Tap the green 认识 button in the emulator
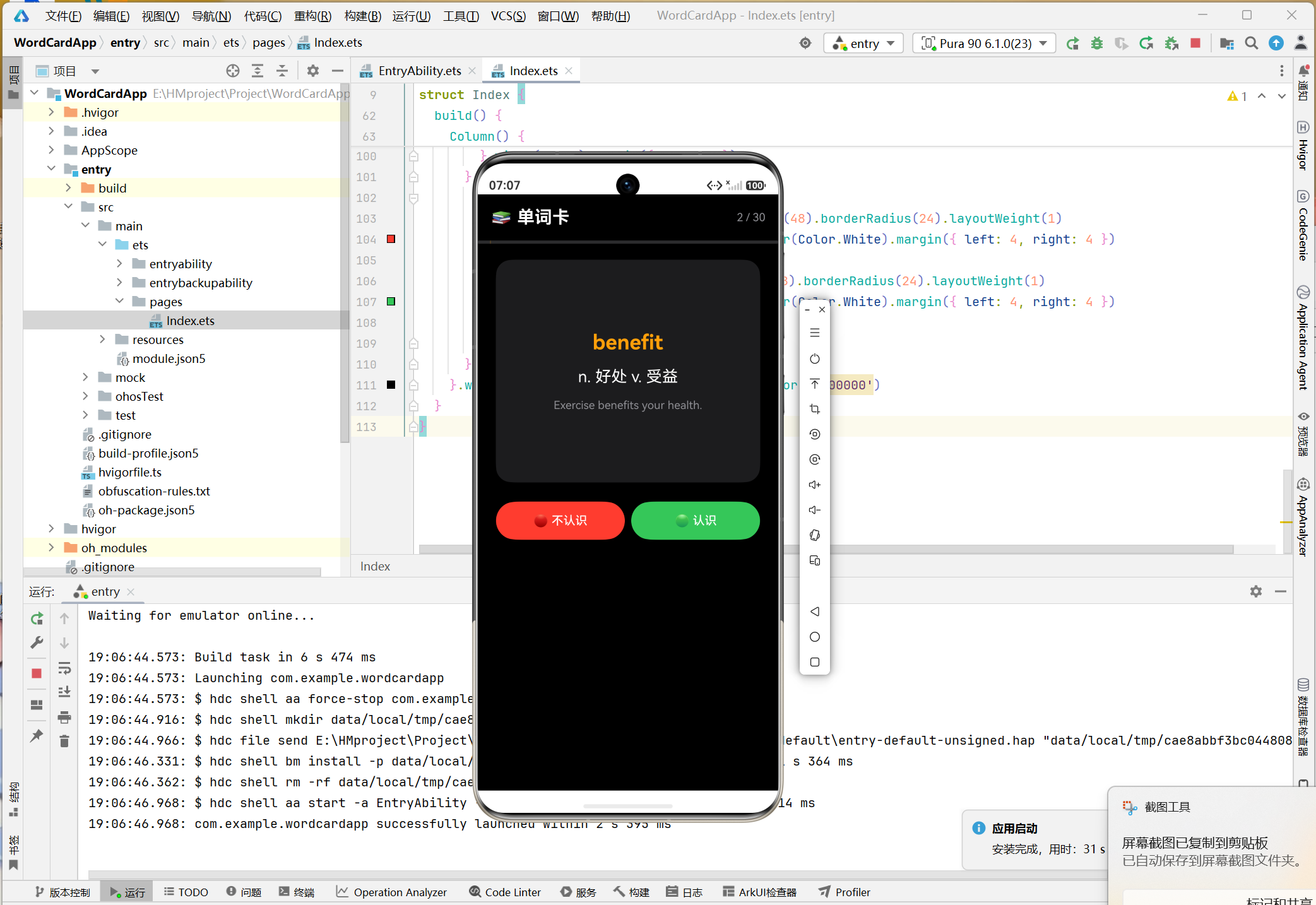This screenshot has width=1316, height=905. click(x=696, y=521)
